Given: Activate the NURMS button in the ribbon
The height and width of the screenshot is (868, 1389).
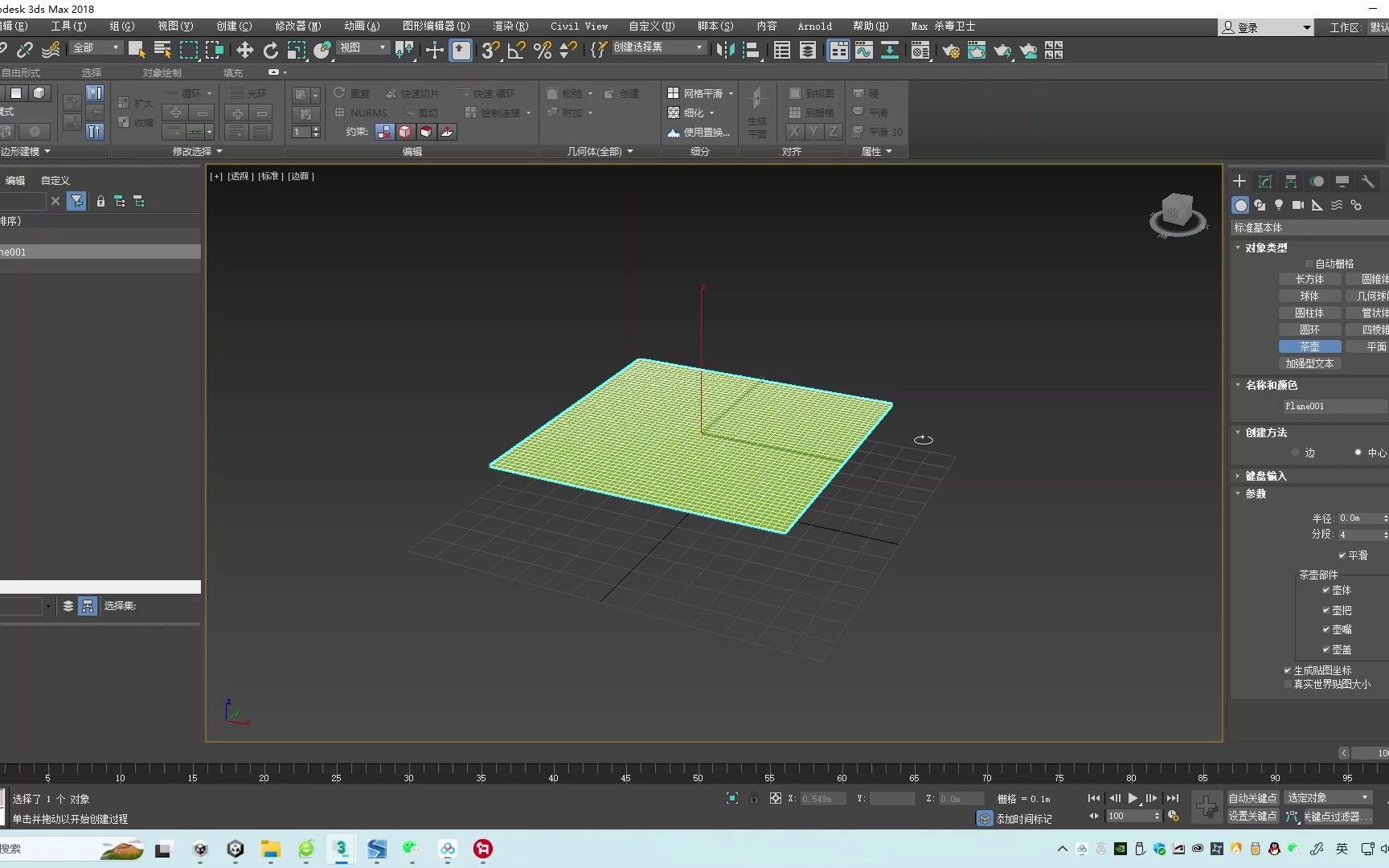Looking at the screenshot, I should coord(360,113).
